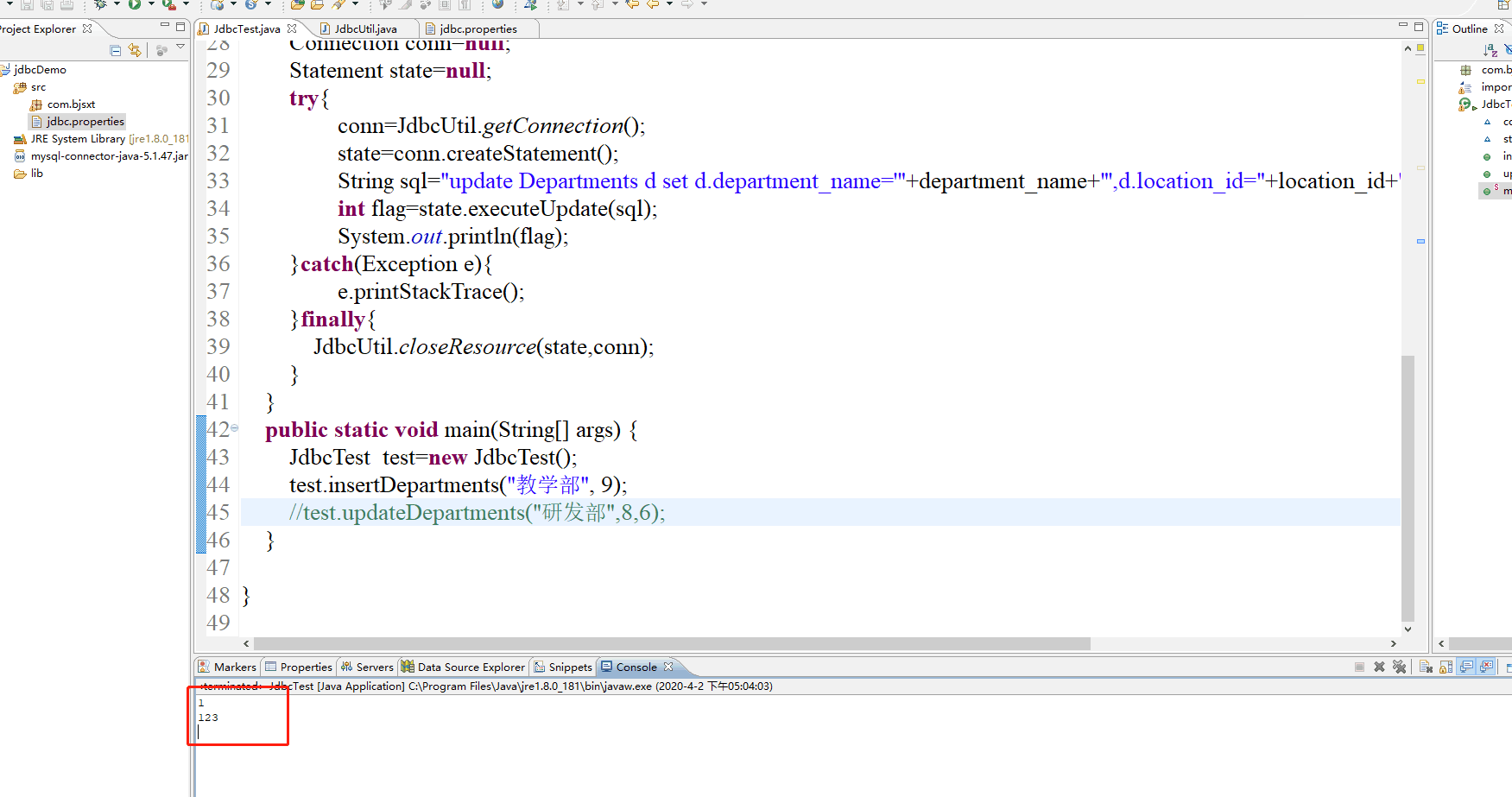Select JRE System Library entry
The image size is (1512, 797).
pos(101,138)
